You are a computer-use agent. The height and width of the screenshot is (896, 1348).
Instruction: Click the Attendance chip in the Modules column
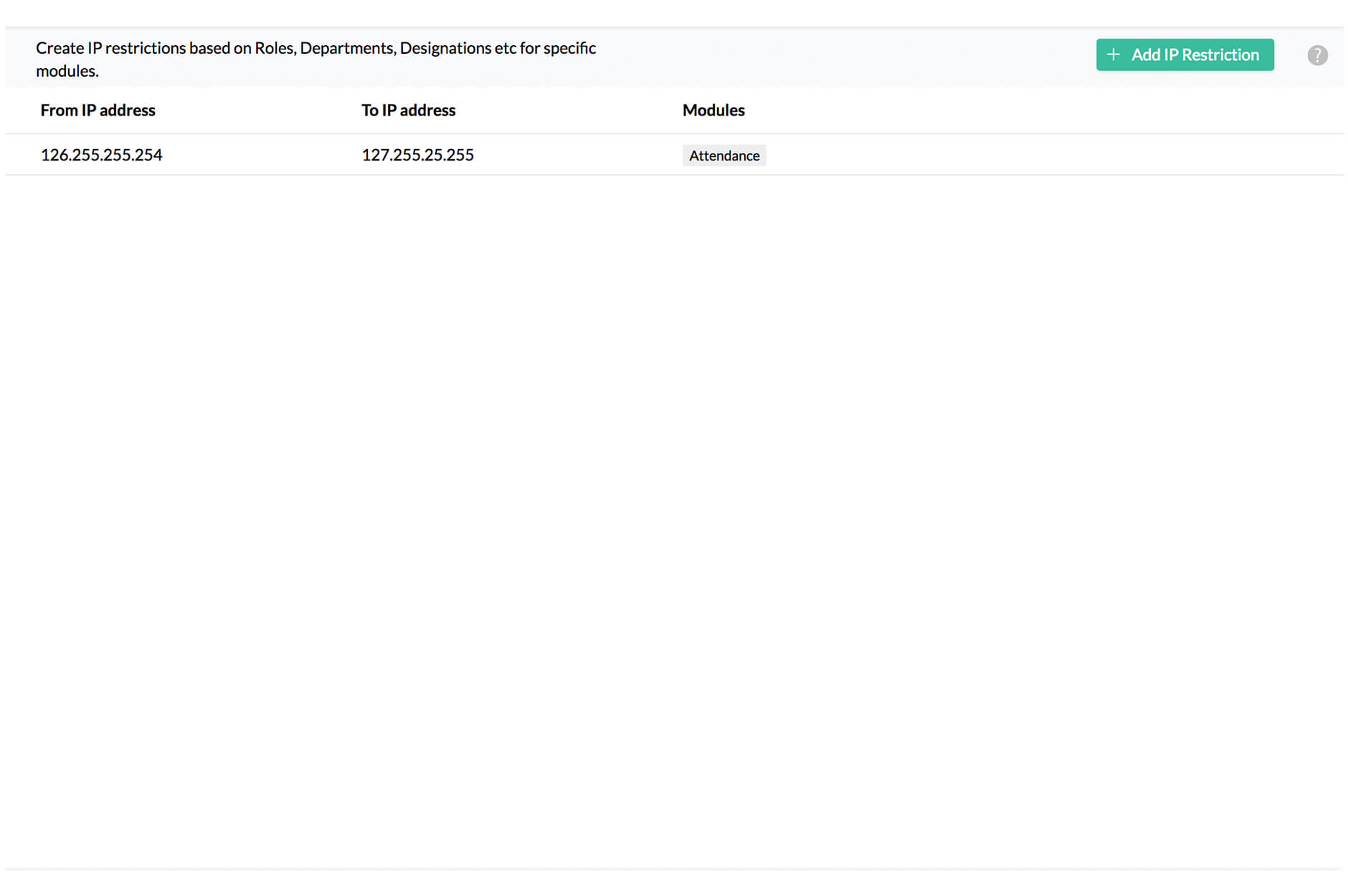pos(724,155)
